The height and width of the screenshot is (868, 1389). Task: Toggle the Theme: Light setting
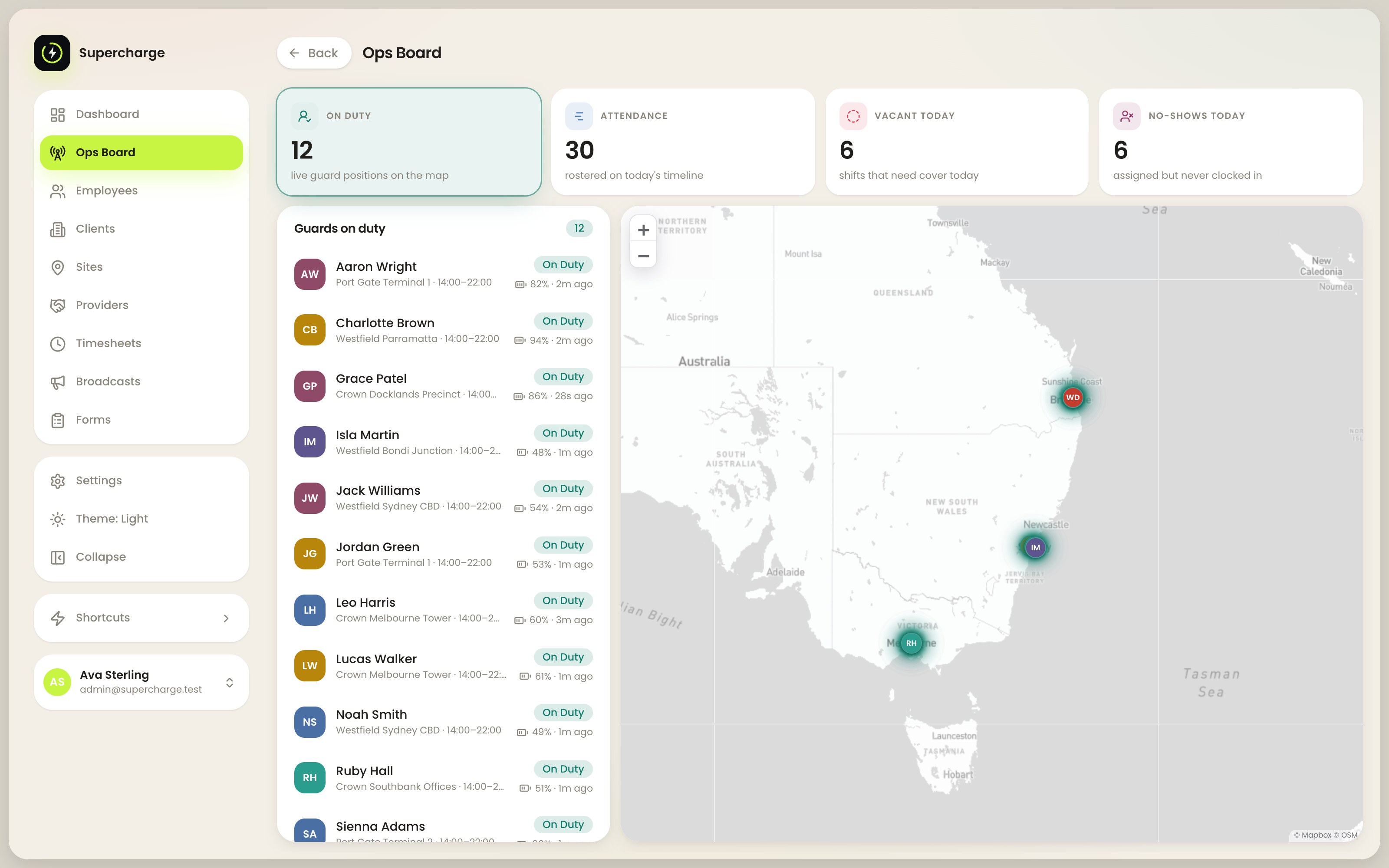[x=141, y=519]
